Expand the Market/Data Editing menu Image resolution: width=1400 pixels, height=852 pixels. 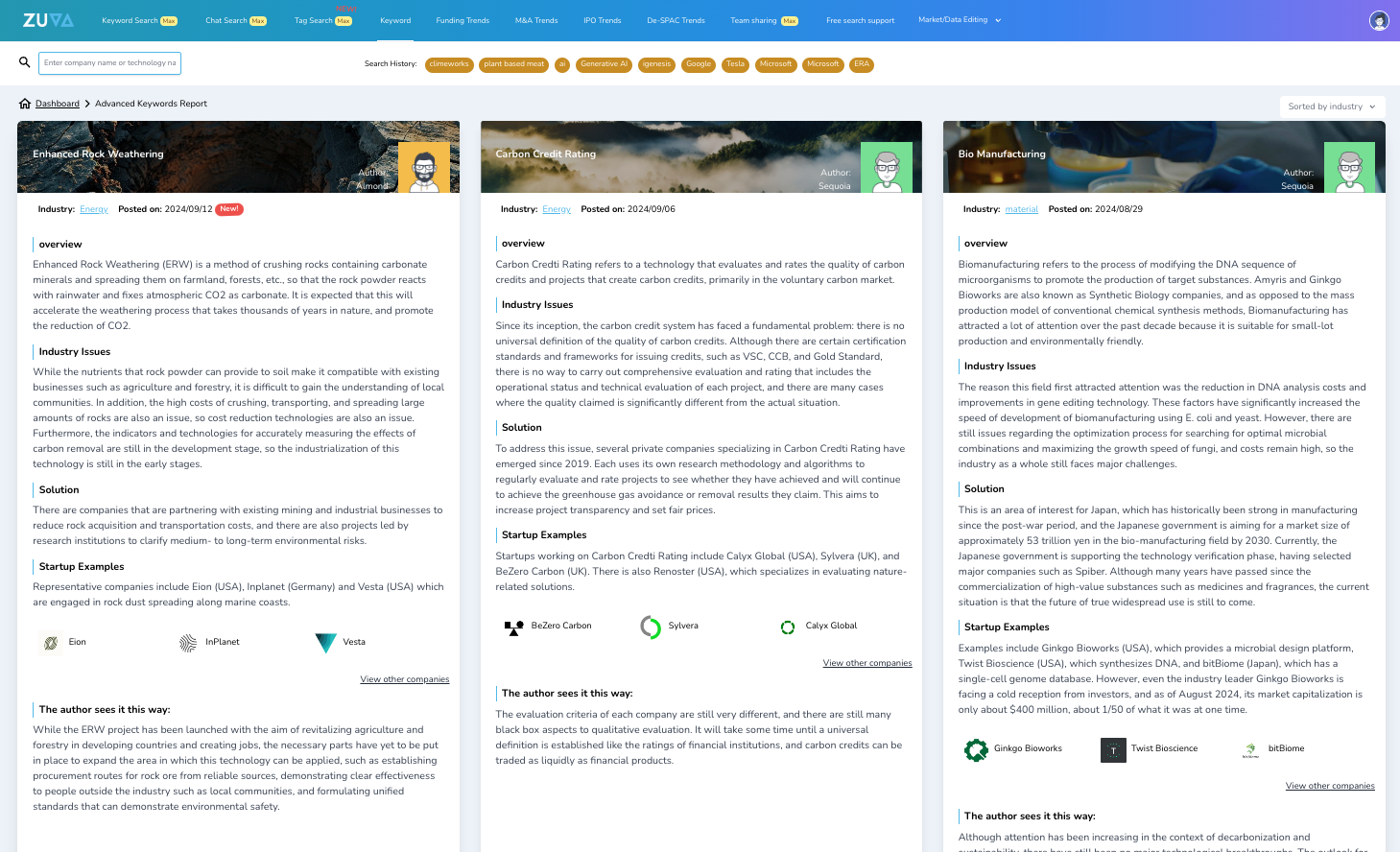pos(959,20)
